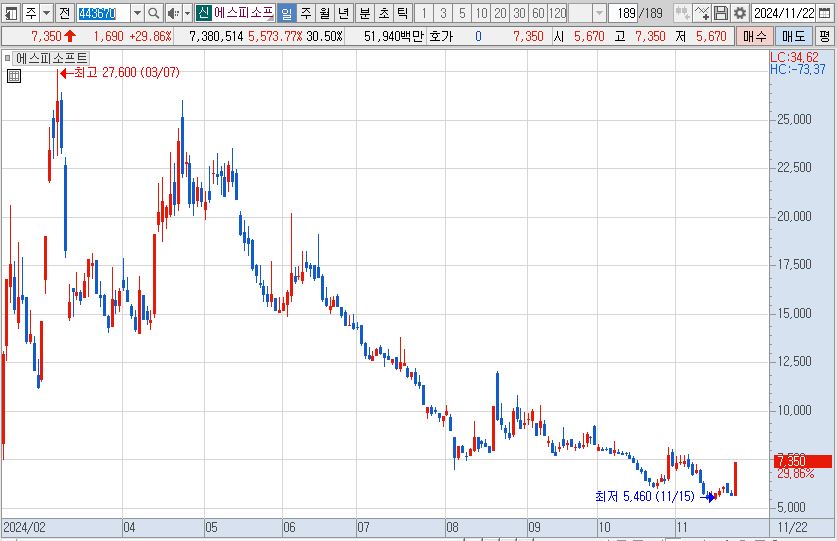Click the add indicator line icon
The image size is (837, 541).
click(701, 13)
